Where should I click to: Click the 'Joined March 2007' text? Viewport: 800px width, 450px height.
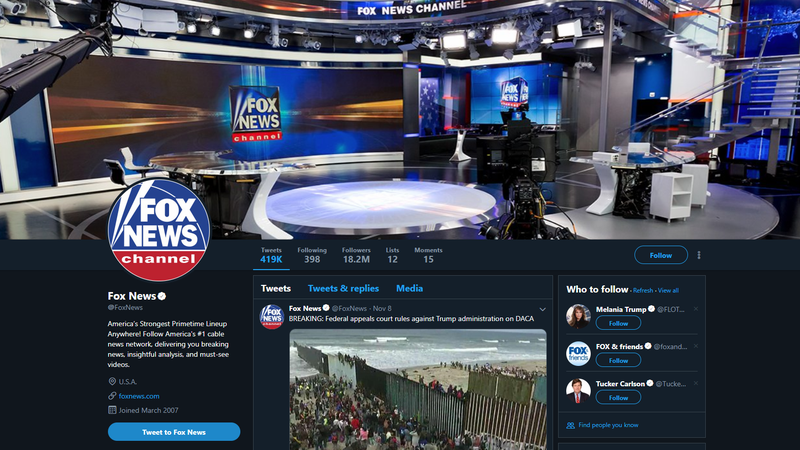(x=148, y=410)
